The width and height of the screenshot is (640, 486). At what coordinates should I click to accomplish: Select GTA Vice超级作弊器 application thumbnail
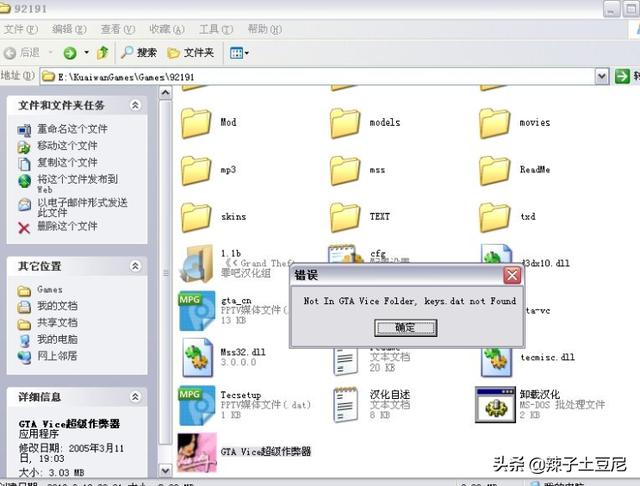(x=197, y=452)
